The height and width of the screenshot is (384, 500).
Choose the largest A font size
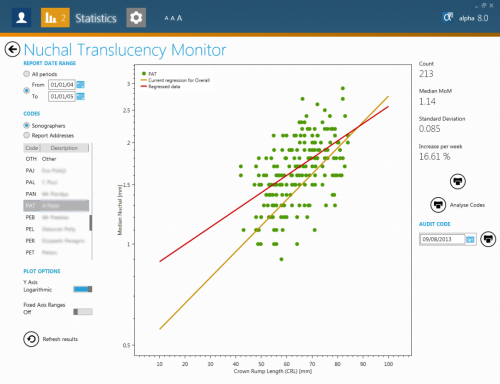179,18
